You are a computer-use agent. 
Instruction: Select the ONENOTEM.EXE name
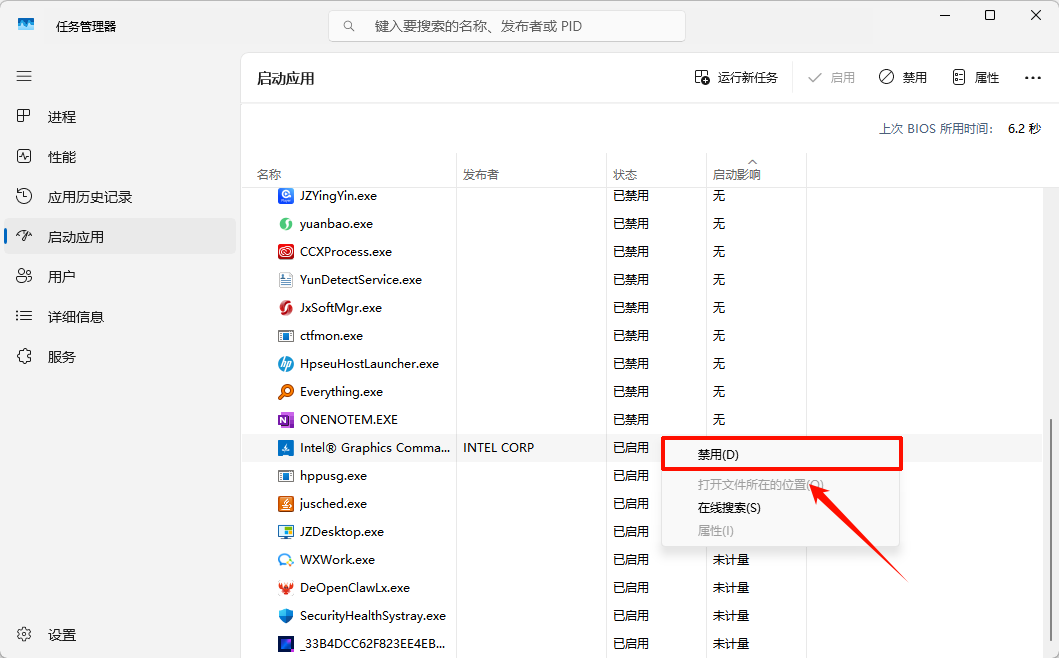348,420
